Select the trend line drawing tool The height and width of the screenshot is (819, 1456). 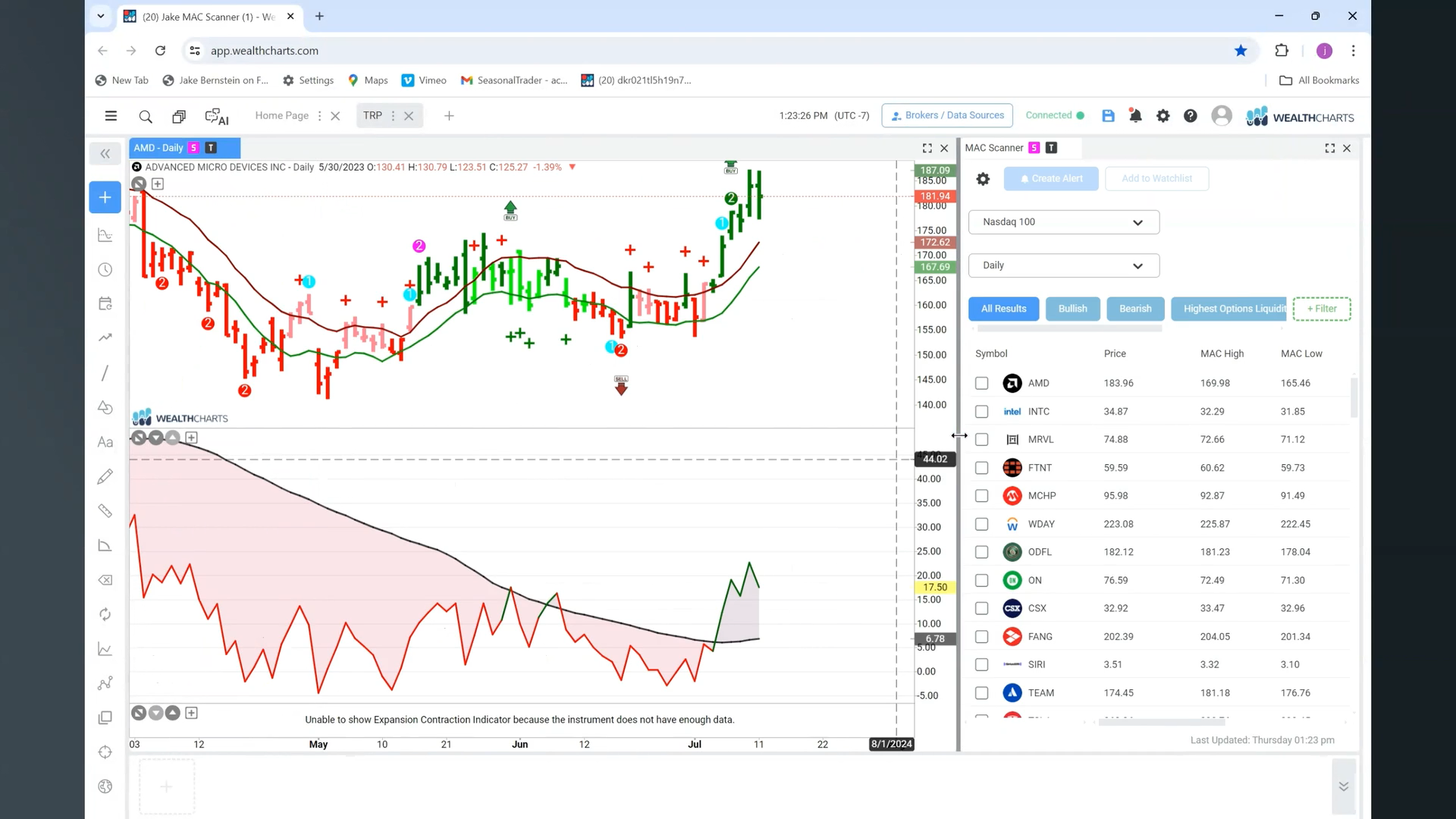point(105,373)
